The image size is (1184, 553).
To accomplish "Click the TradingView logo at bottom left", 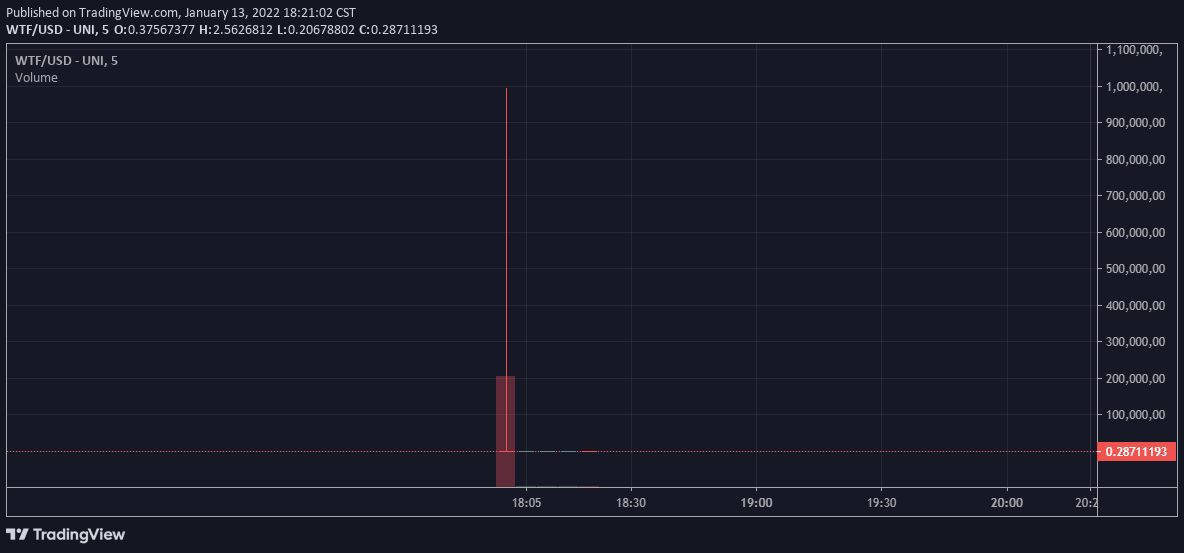I will [x=65, y=535].
